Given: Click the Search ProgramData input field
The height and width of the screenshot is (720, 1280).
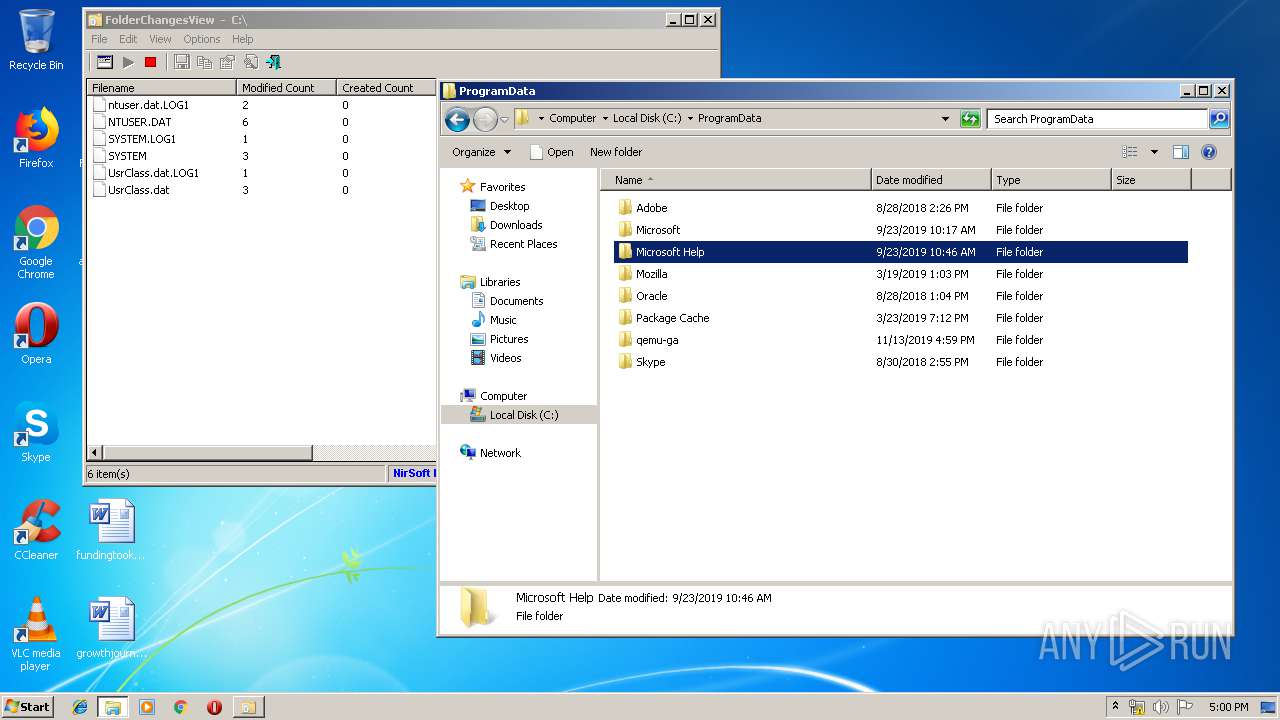Looking at the screenshot, I should click(x=1097, y=119).
